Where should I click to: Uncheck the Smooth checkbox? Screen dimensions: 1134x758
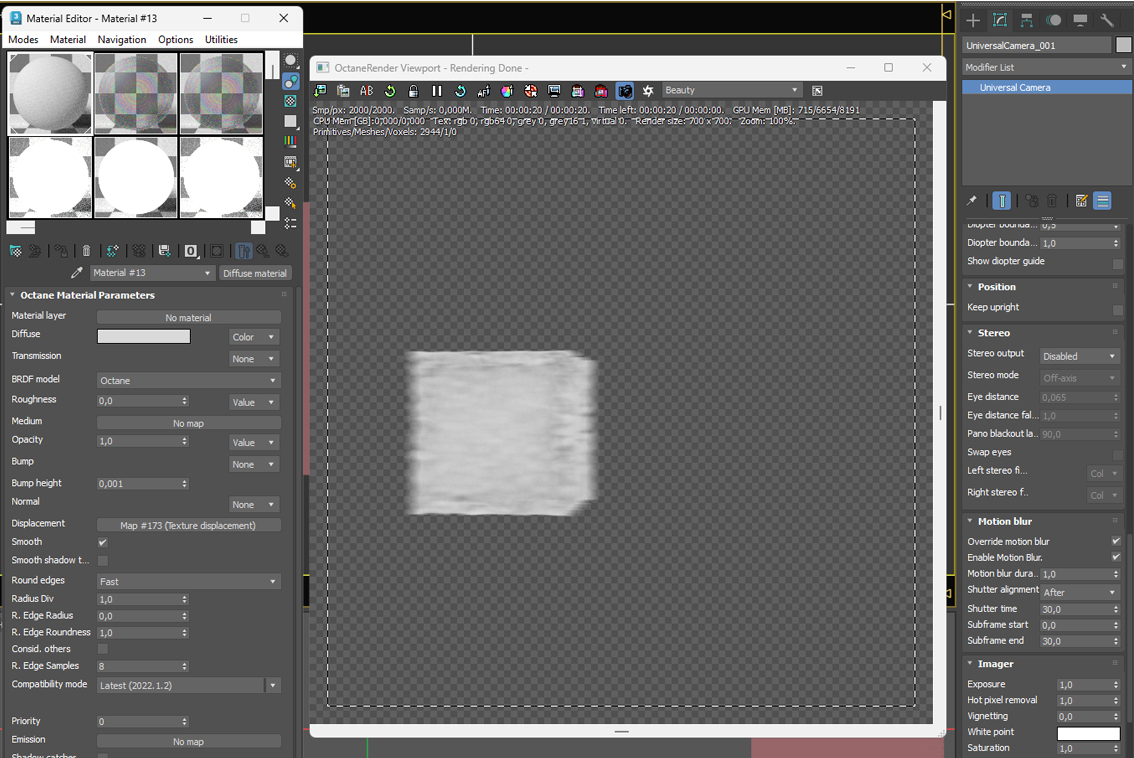coord(103,542)
